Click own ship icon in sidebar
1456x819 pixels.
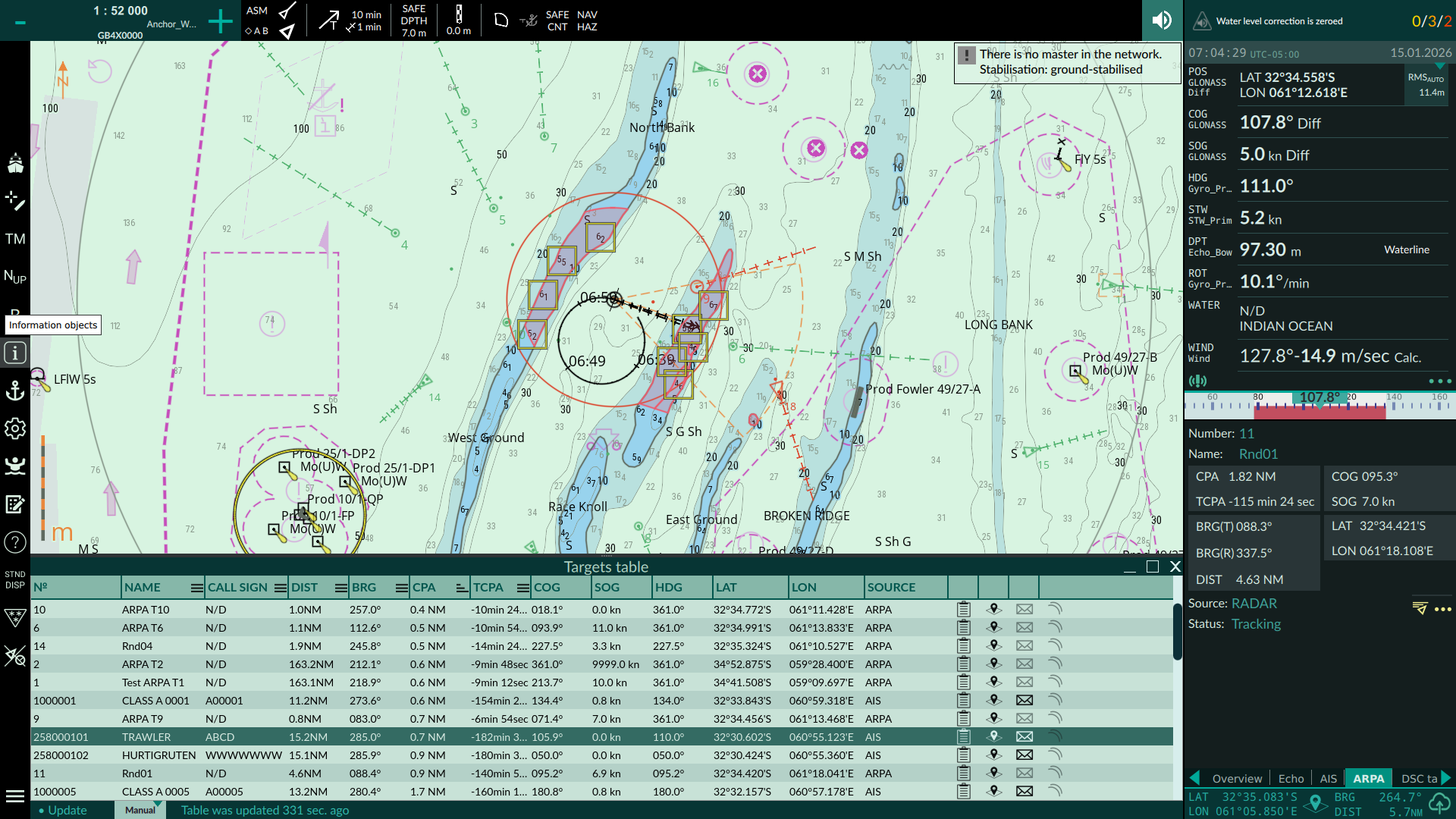pyautogui.click(x=15, y=164)
